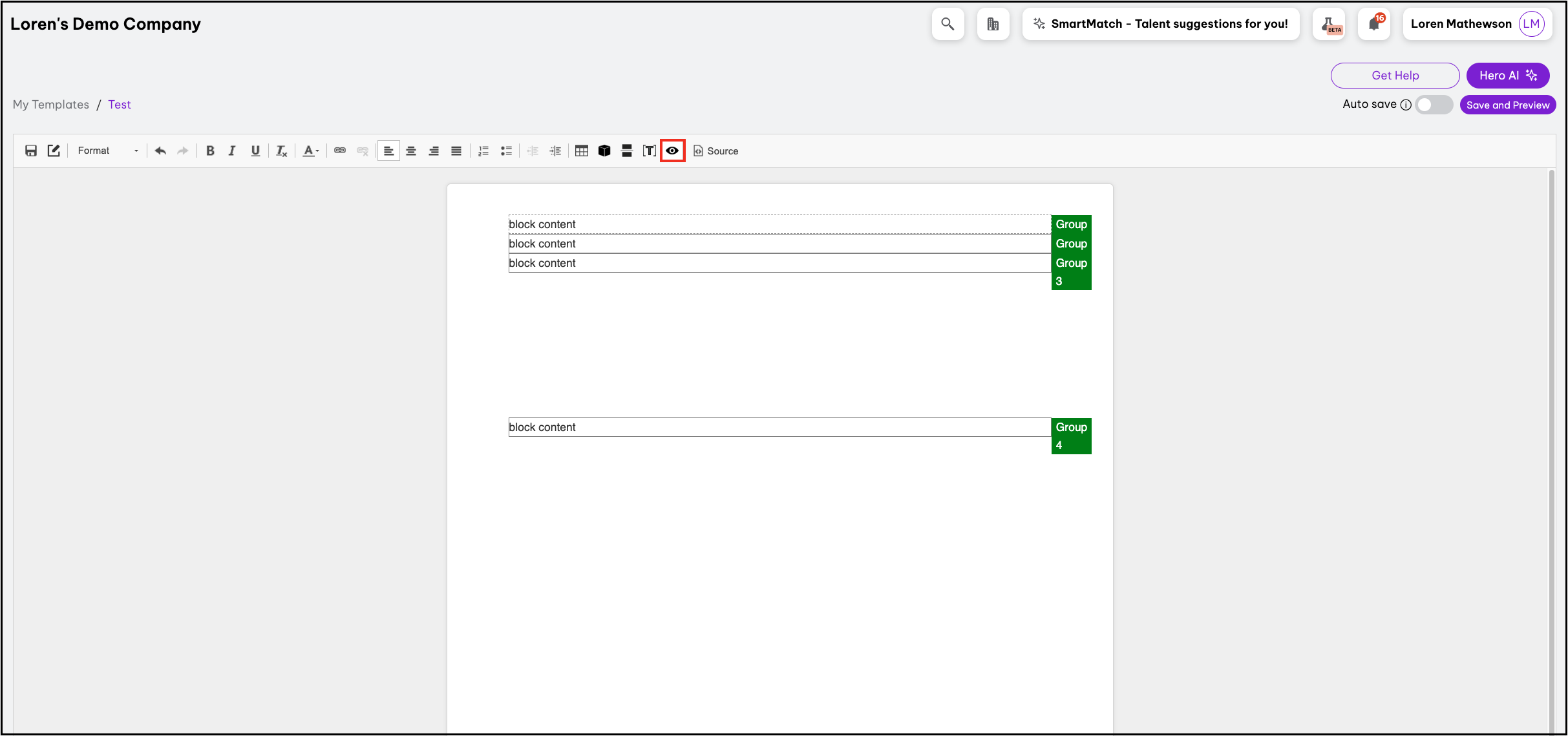Click the bracketed T placeholder icon
This screenshot has width=1568, height=736.
[649, 151]
